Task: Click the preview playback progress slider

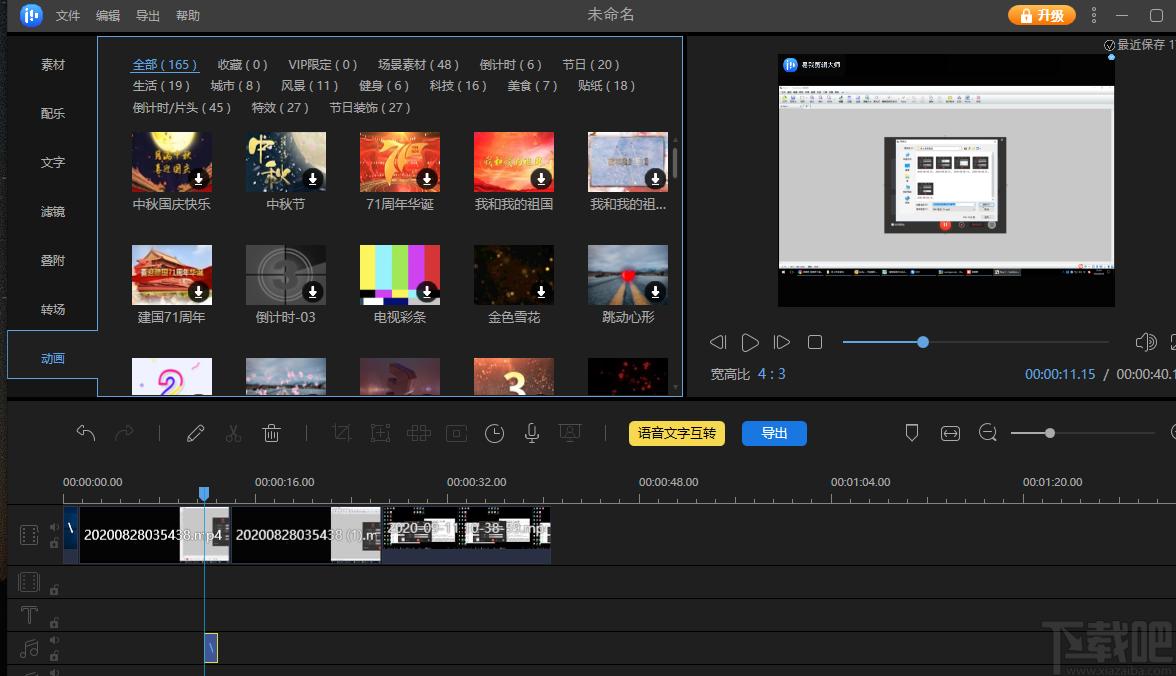Action: click(x=975, y=342)
